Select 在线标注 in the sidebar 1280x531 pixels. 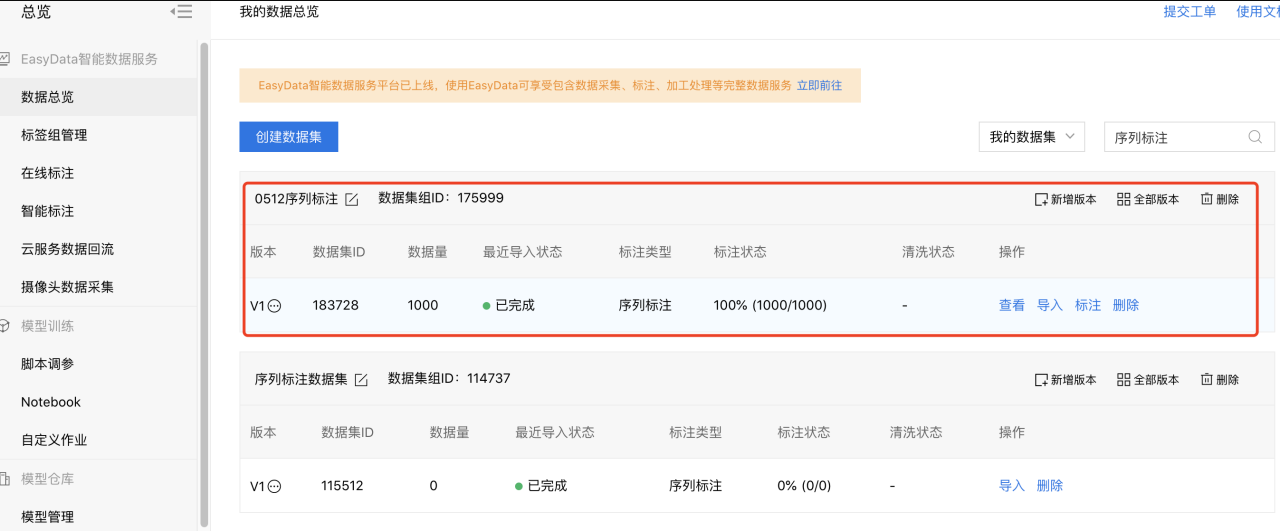(x=48, y=173)
